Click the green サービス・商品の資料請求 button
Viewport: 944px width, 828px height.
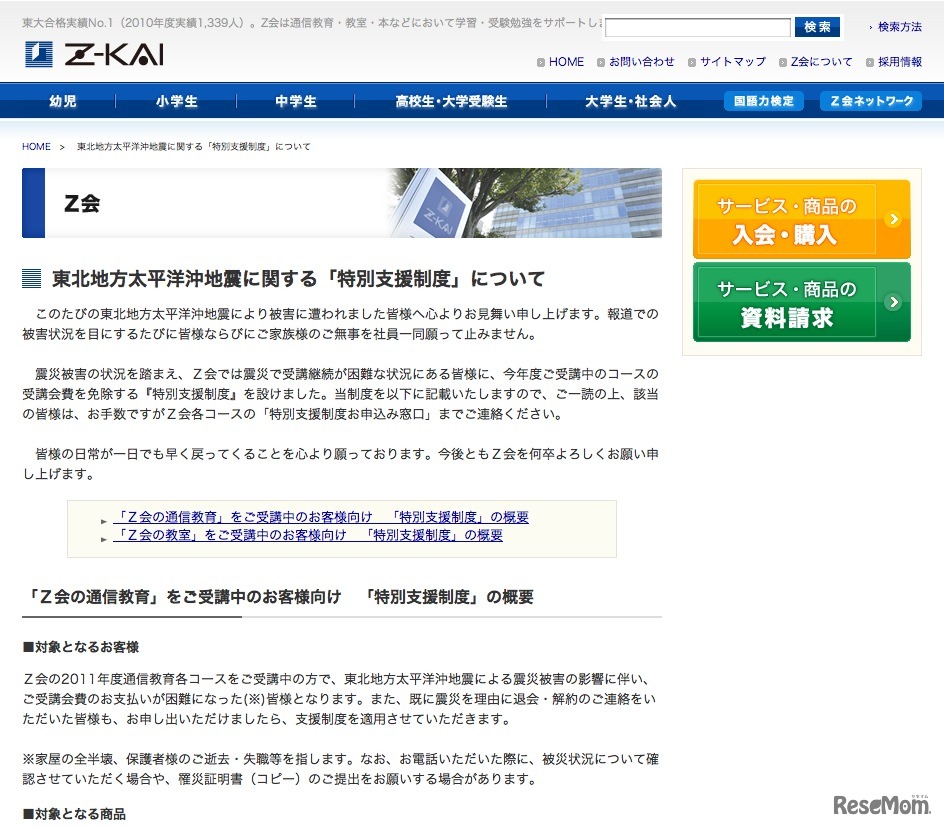click(802, 302)
